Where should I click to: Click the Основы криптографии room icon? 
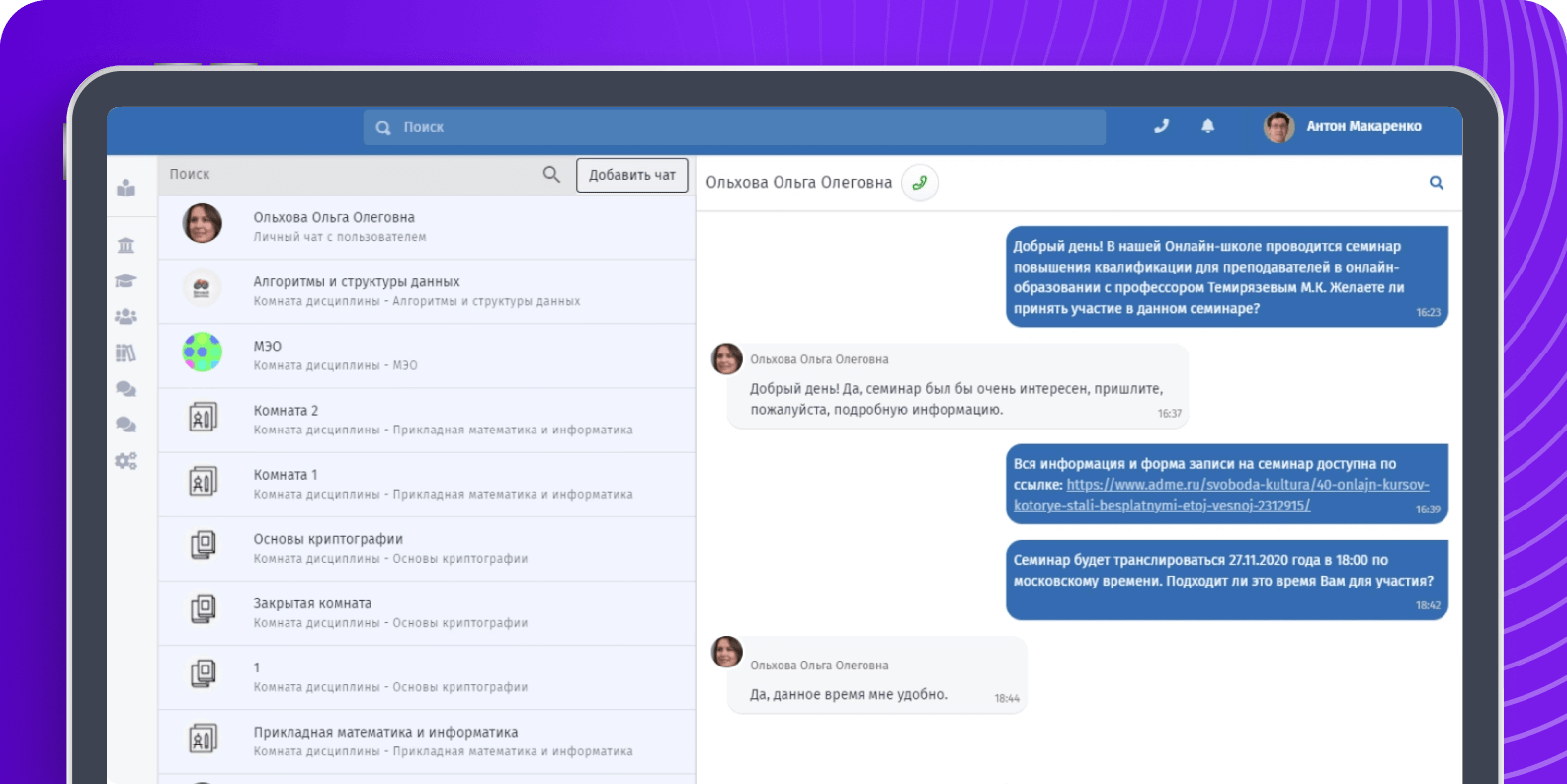(203, 545)
